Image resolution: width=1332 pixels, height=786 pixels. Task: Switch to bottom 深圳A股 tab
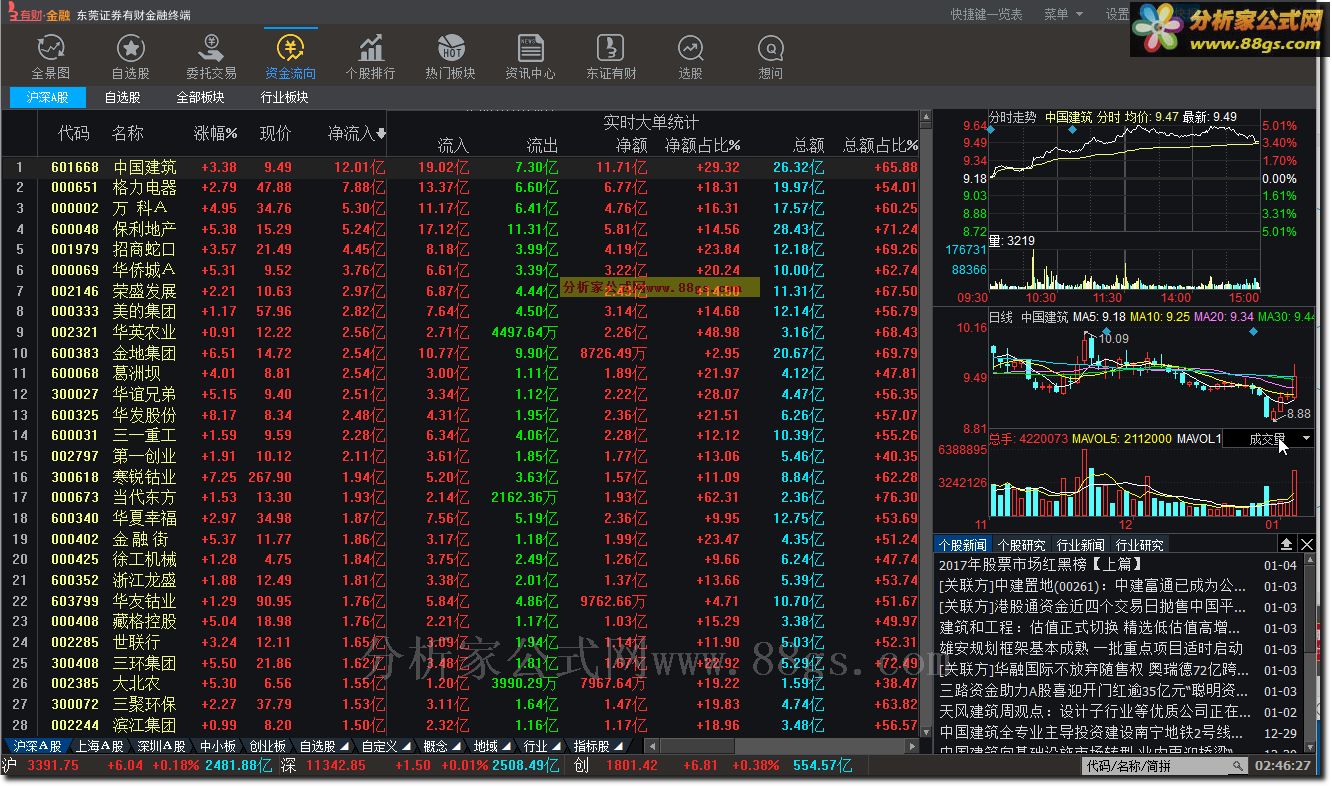pos(161,746)
